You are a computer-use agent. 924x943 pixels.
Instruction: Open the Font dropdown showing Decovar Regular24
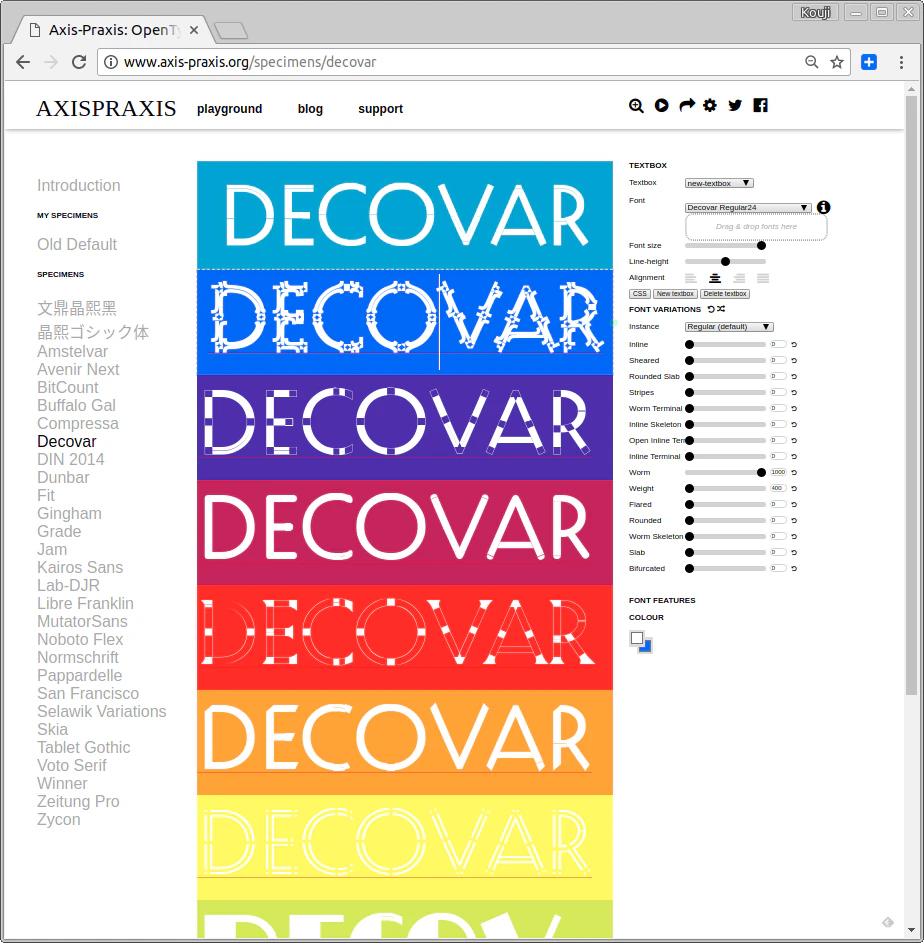point(748,207)
